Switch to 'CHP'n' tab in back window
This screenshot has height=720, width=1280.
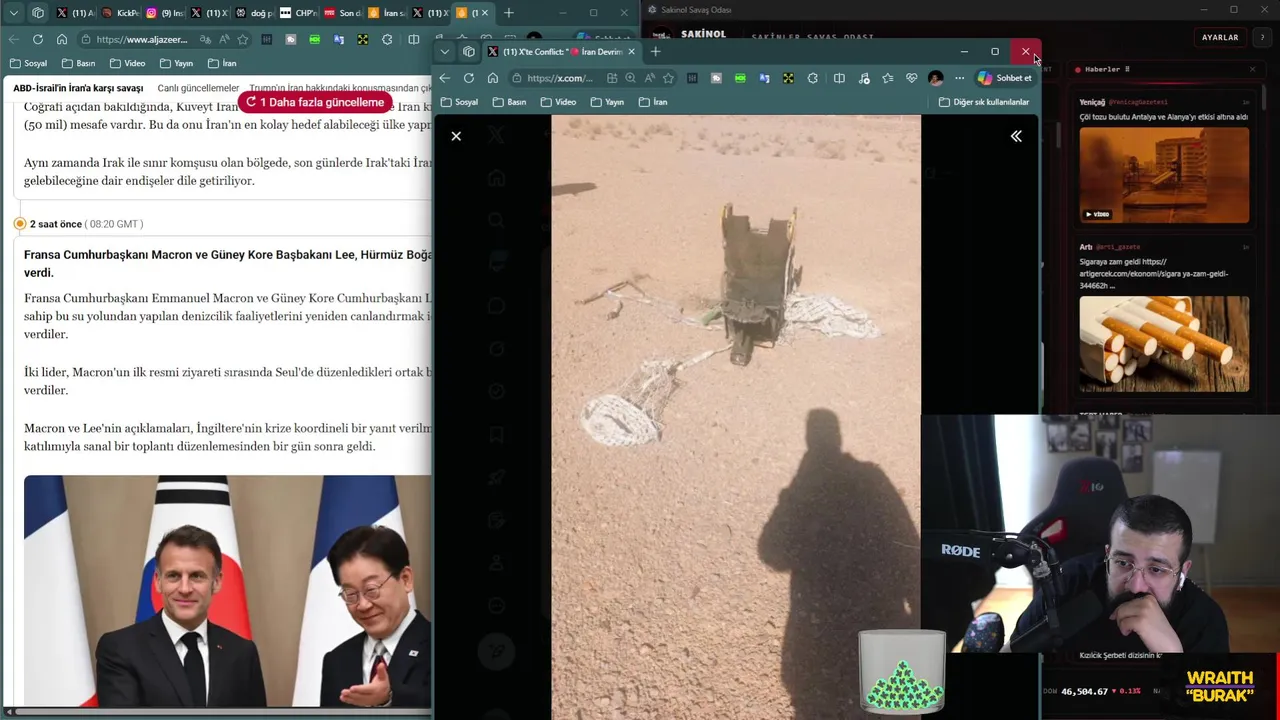[x=299, y=13]
